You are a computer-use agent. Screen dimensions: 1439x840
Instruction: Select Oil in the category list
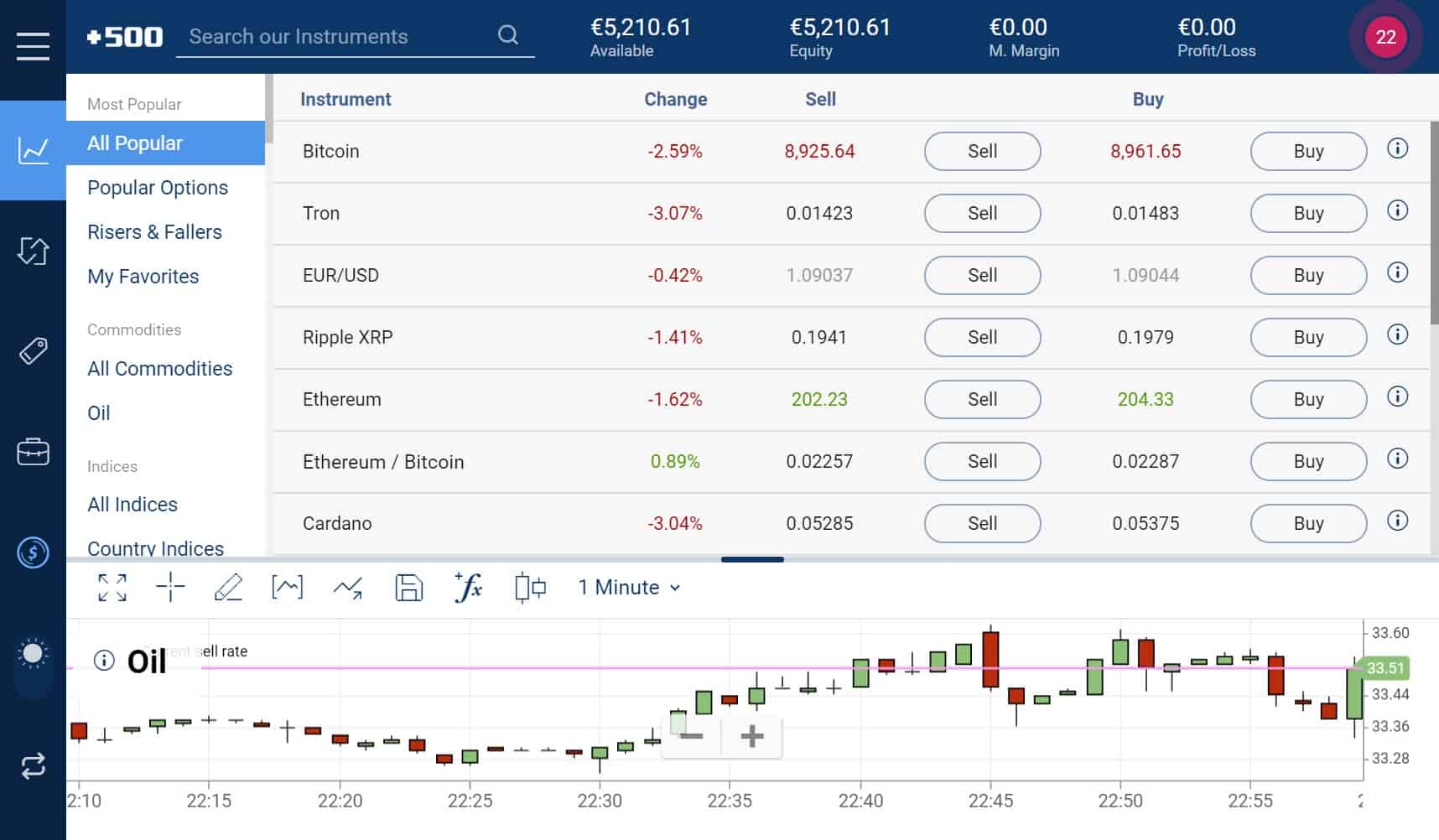coord(99,413)
